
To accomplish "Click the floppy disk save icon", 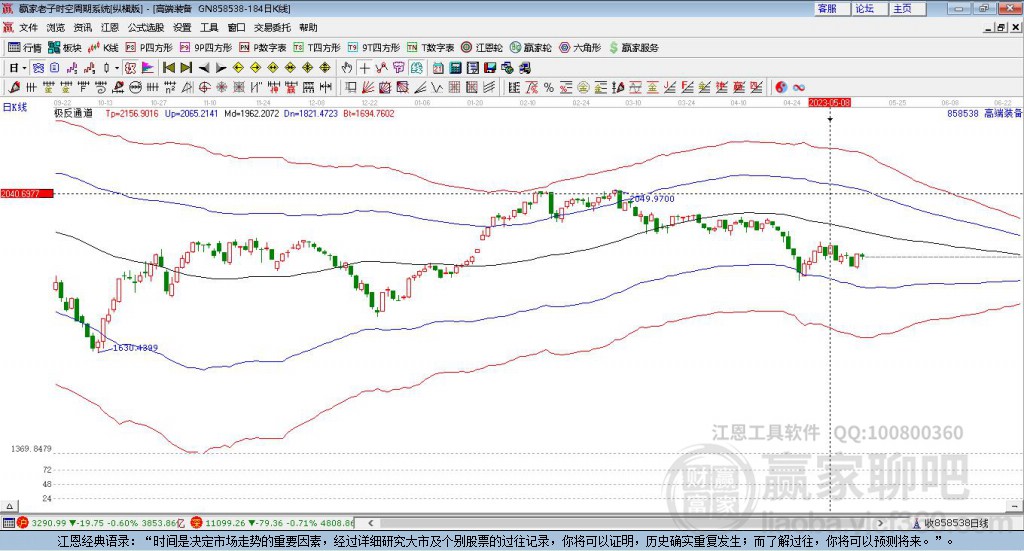I will (x=490, y=68).
